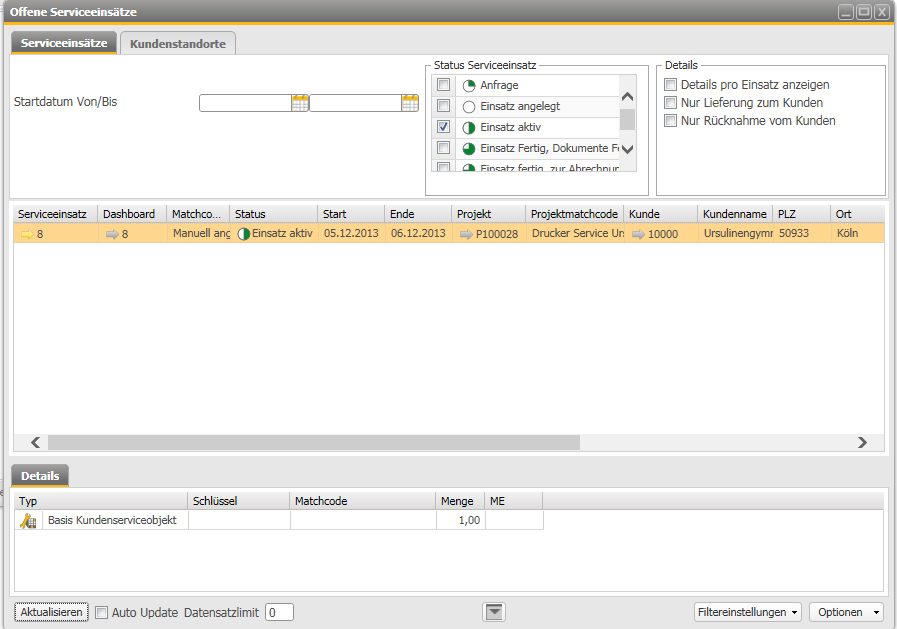The width and height of the screenshot is (897, 629).
Task: Collapse the panel using the bottom-center arrow button
Action: click(494, 611)
